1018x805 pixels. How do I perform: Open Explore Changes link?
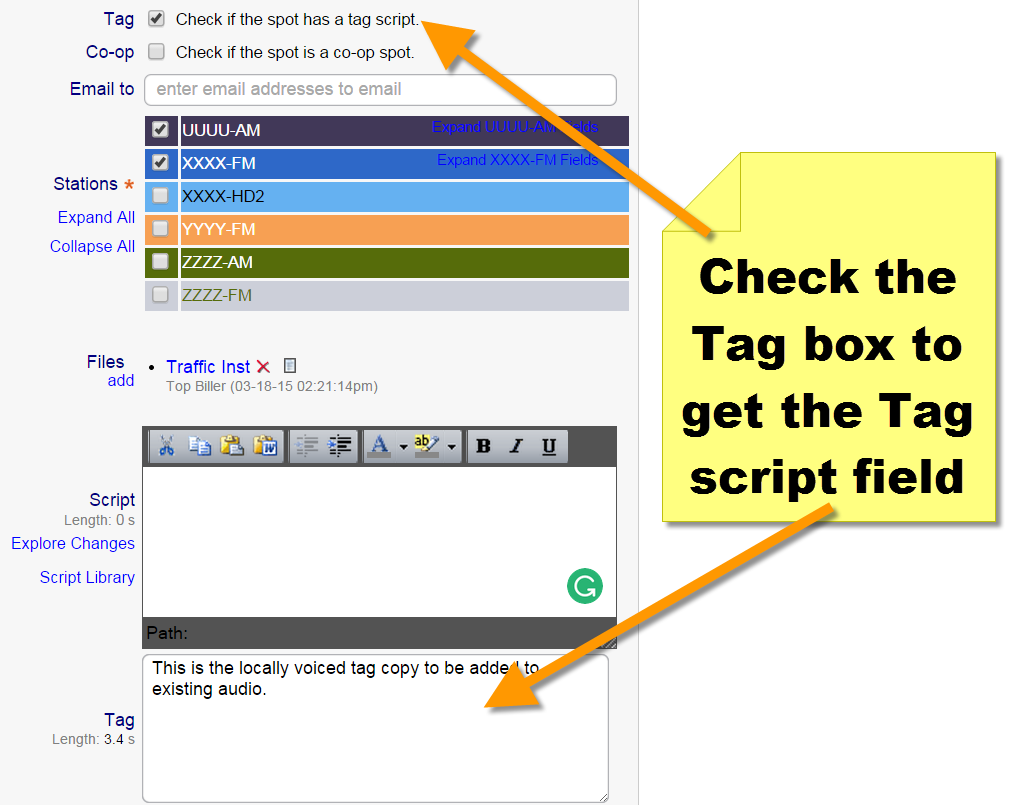(73, 543)
